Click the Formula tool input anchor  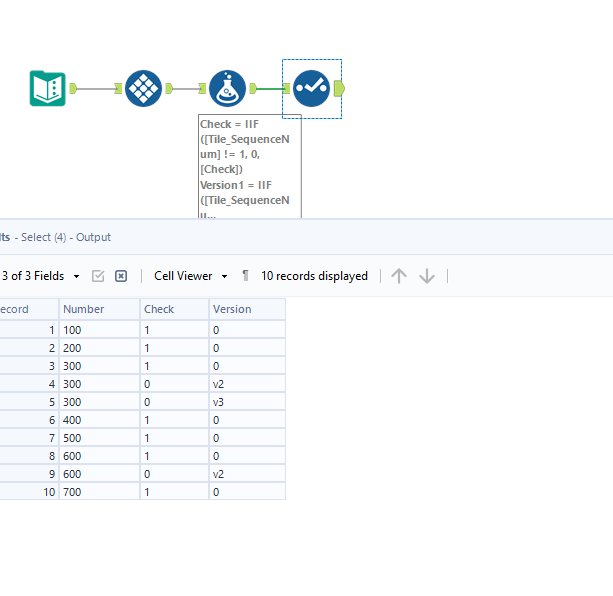(202, 88)
